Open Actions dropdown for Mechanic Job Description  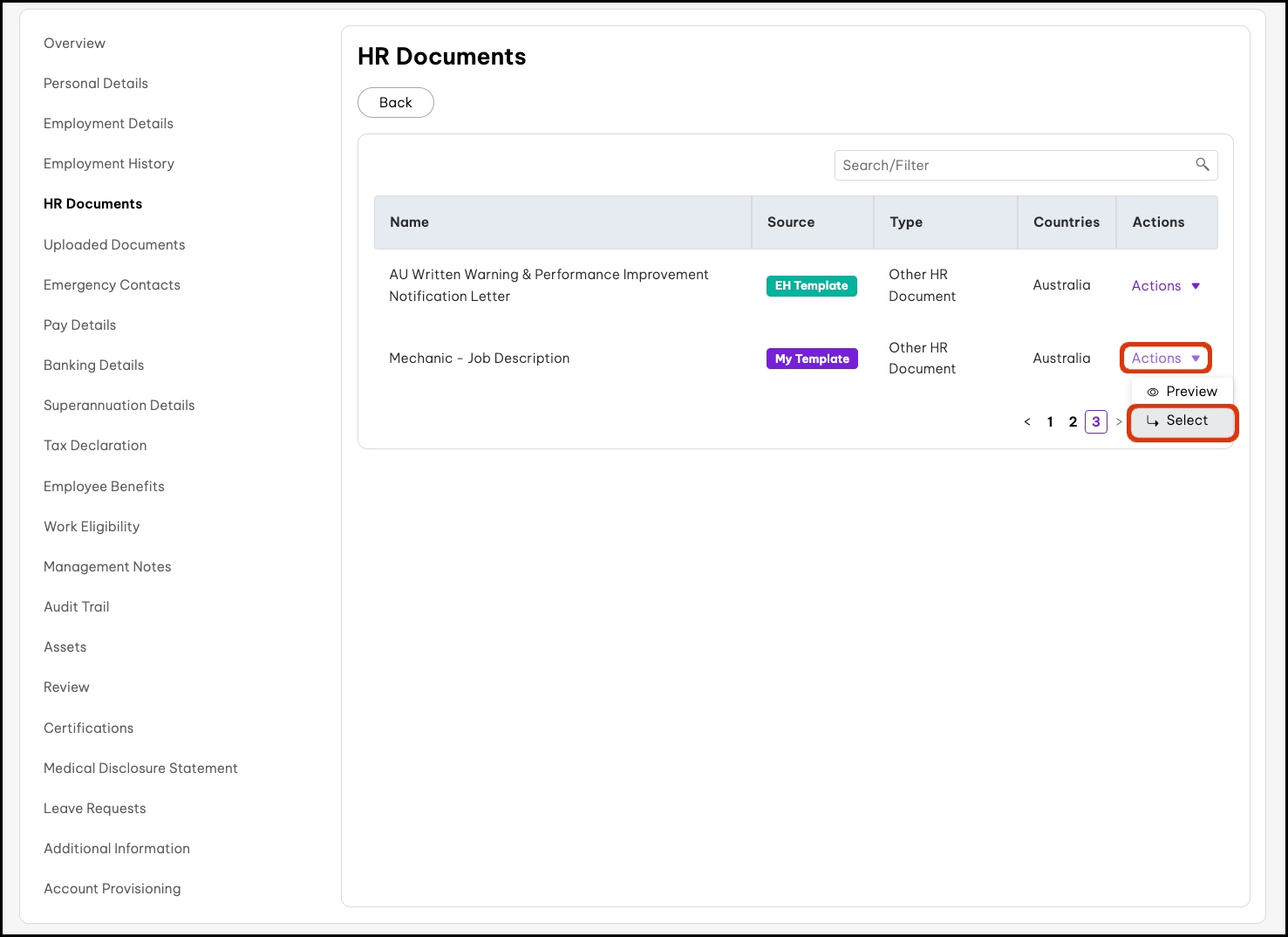[x=1165, y=359]
